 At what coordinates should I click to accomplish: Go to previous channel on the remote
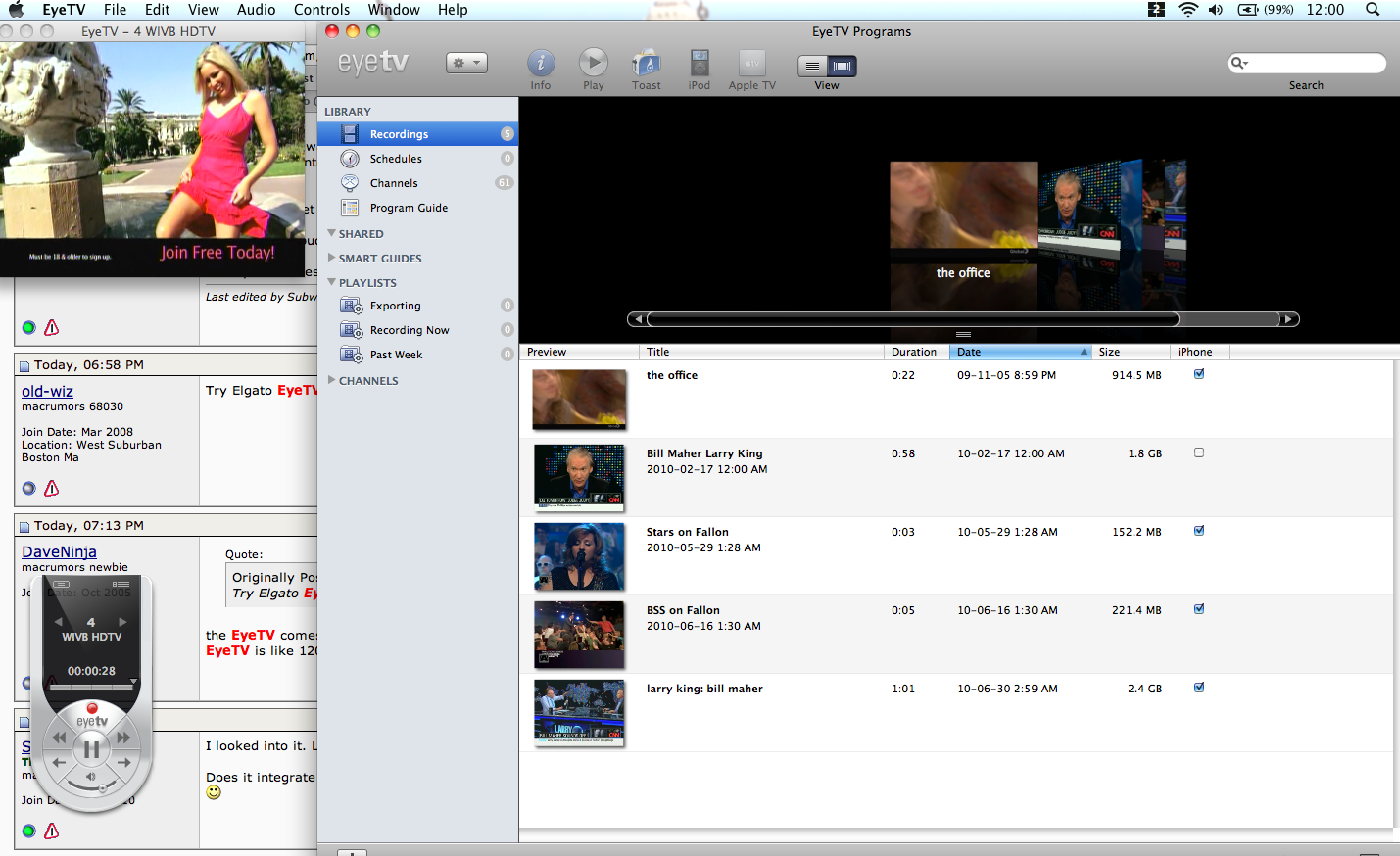point(59,622)
